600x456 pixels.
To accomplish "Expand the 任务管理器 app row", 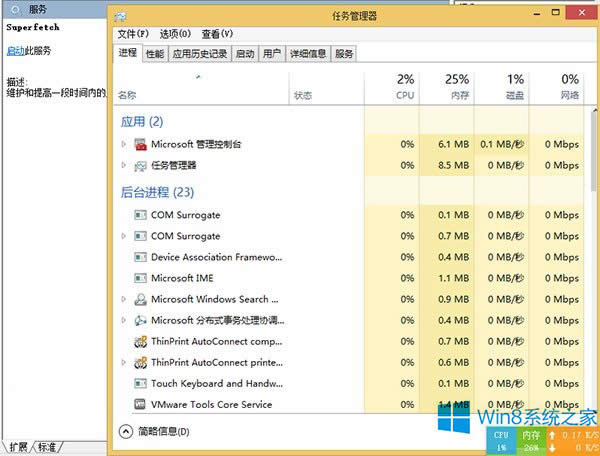I will click(x=124, y=165).
